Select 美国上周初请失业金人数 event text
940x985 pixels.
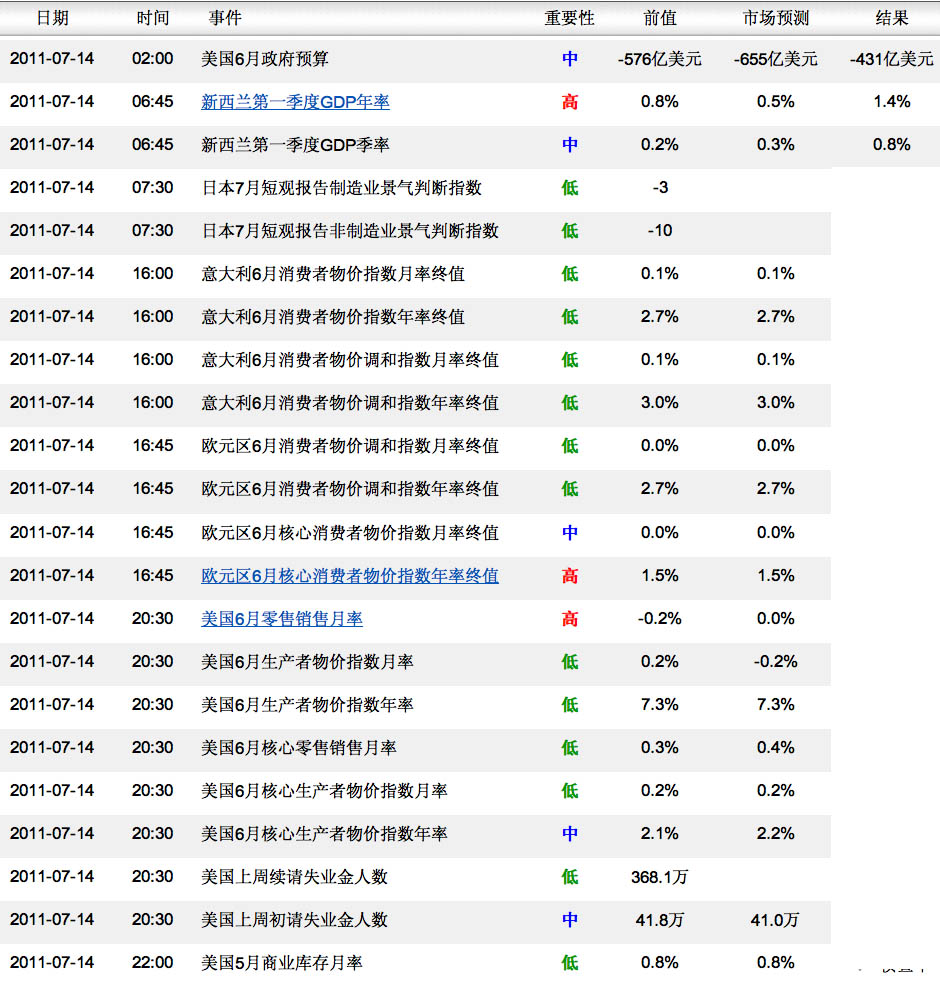click(x=295, y=920)
